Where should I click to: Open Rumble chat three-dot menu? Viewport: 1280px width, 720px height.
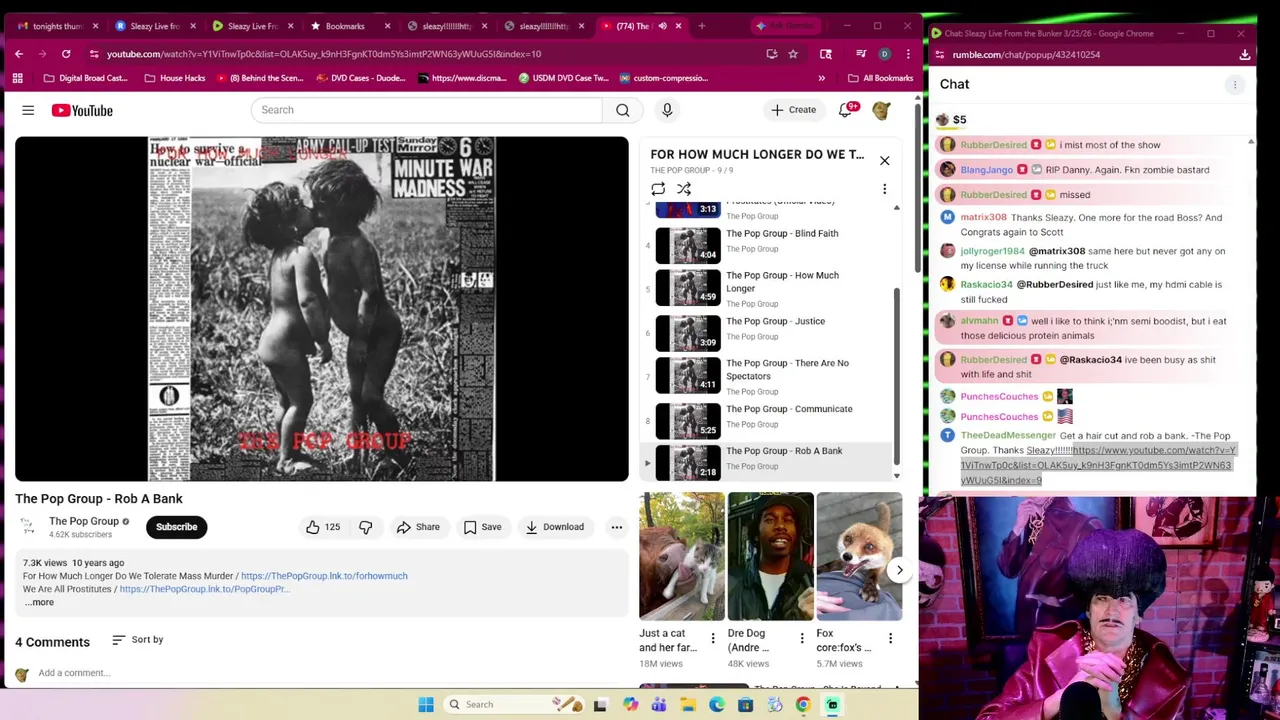pyautogui.click(x=1235, y=85)
